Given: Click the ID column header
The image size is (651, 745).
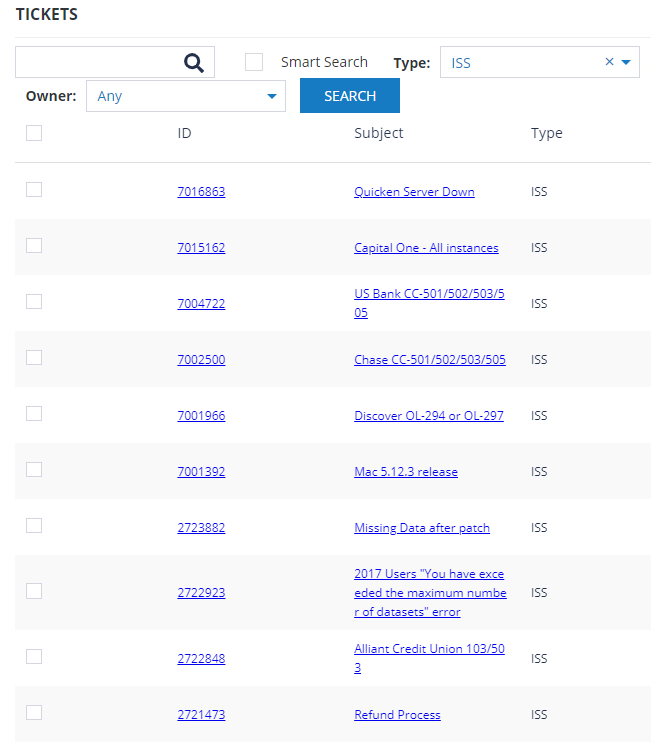Looking at the screenshot, I should [x=184, y=133].
